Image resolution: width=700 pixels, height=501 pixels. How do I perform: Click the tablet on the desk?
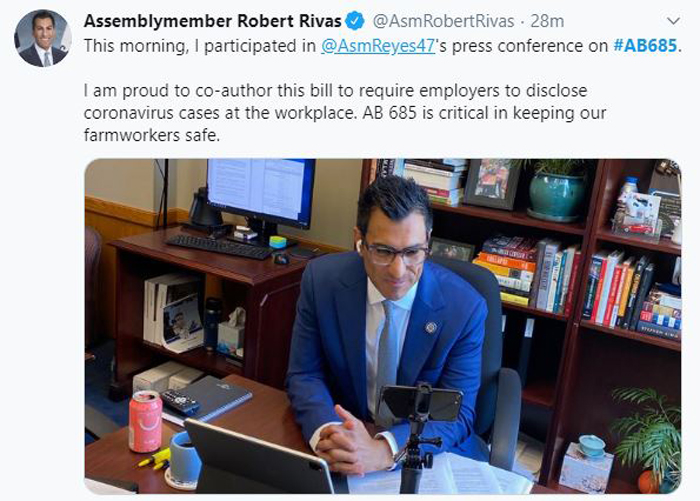coord(259,458)
